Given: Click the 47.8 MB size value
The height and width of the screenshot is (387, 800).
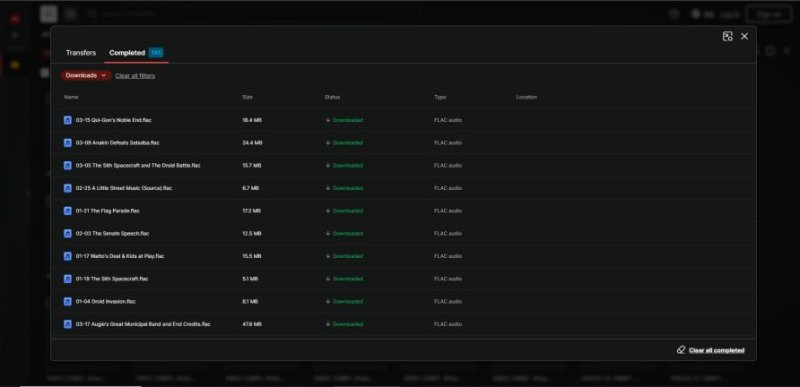Looking at the screenshot, I should click(252, 324).
